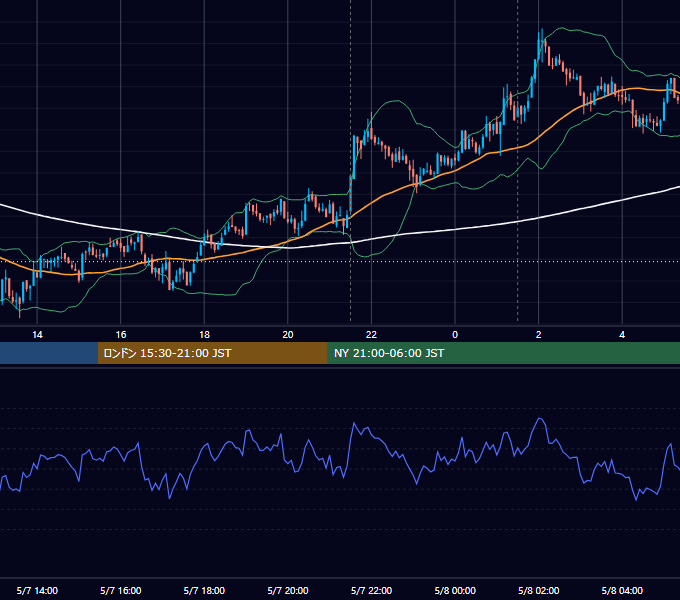
Task: Select the blue session bar before ロンドン
Action: pyautogui.click(x=49, y=353)
